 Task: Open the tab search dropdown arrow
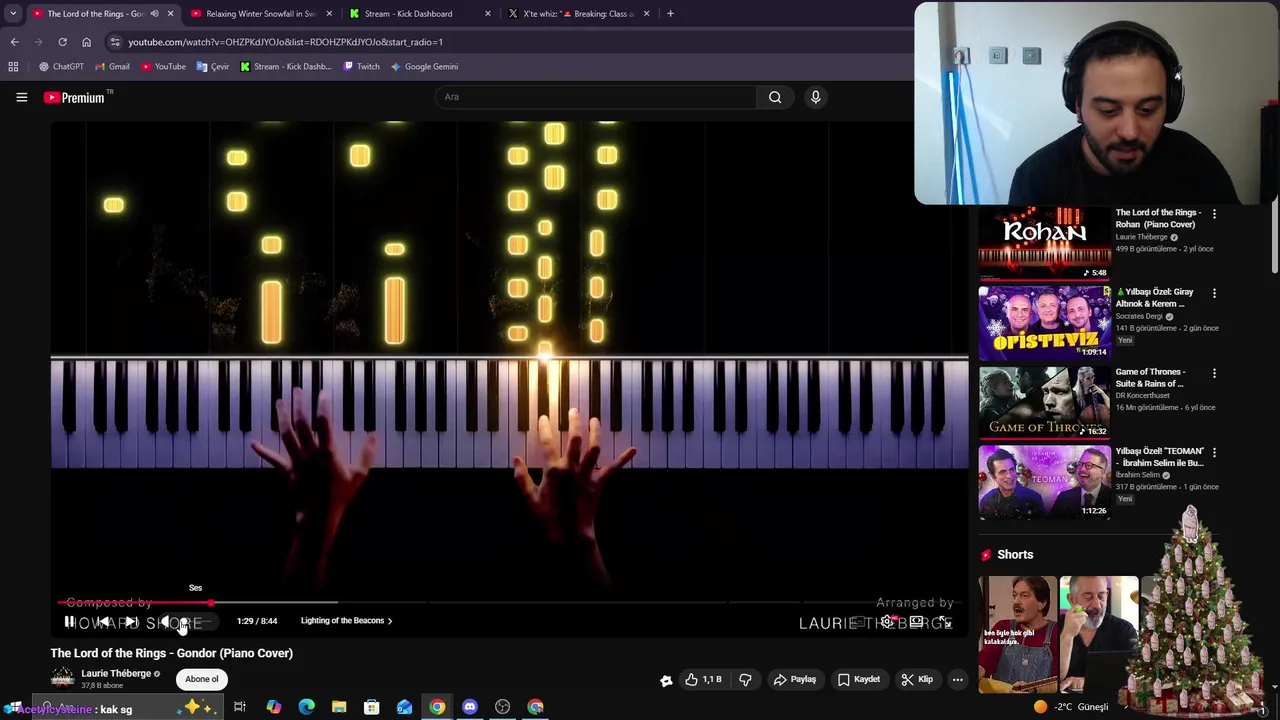[x=12, y=14]
